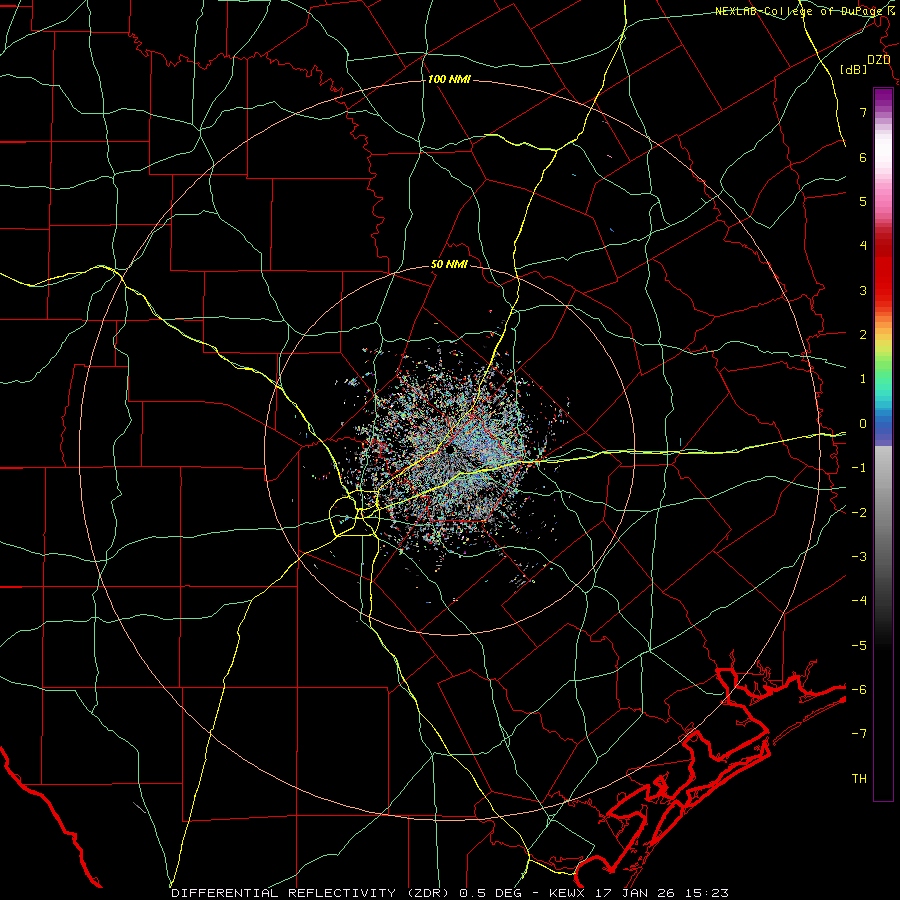
Task: Click the 17 JAN 26 15:23 timestamp
Action: coord(660,893)
